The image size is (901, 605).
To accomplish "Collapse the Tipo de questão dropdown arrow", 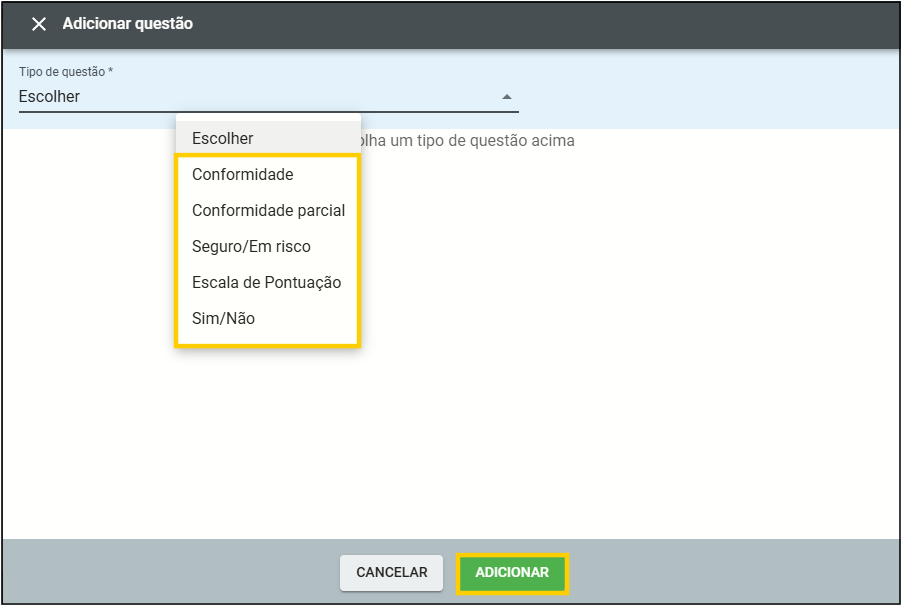I will click(x=506, y=97).
